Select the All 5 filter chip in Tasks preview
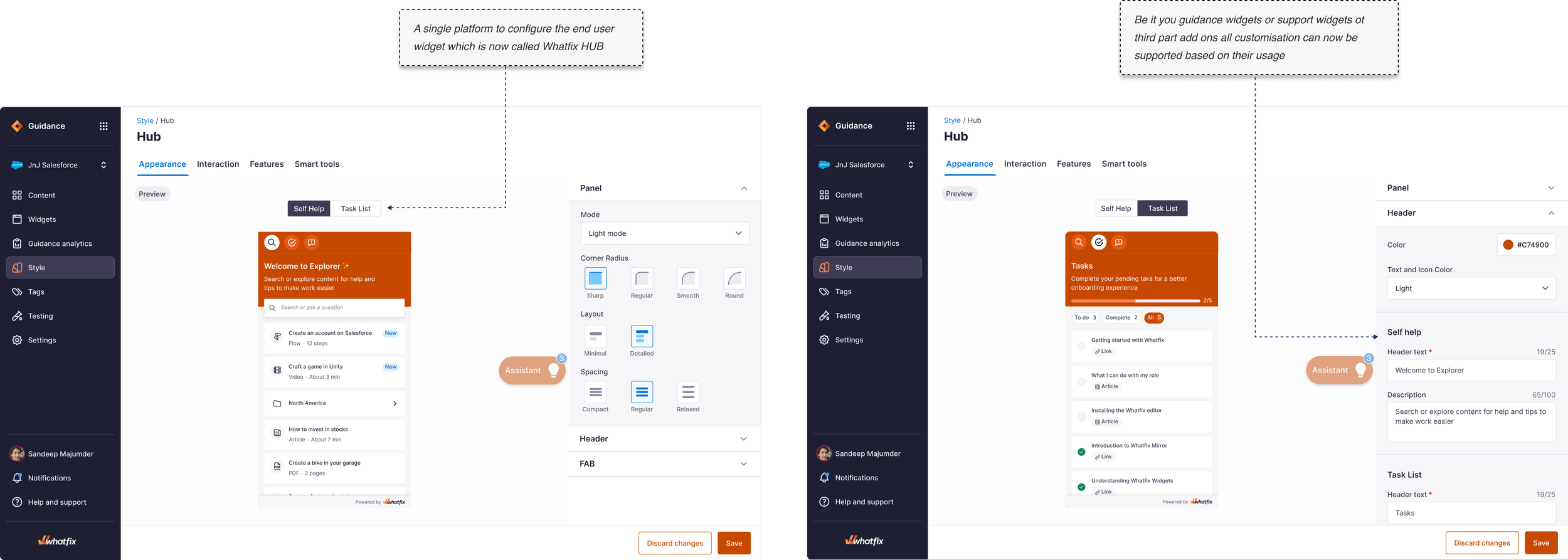This screenshot has width=1568, height=560. [1154, 318]
